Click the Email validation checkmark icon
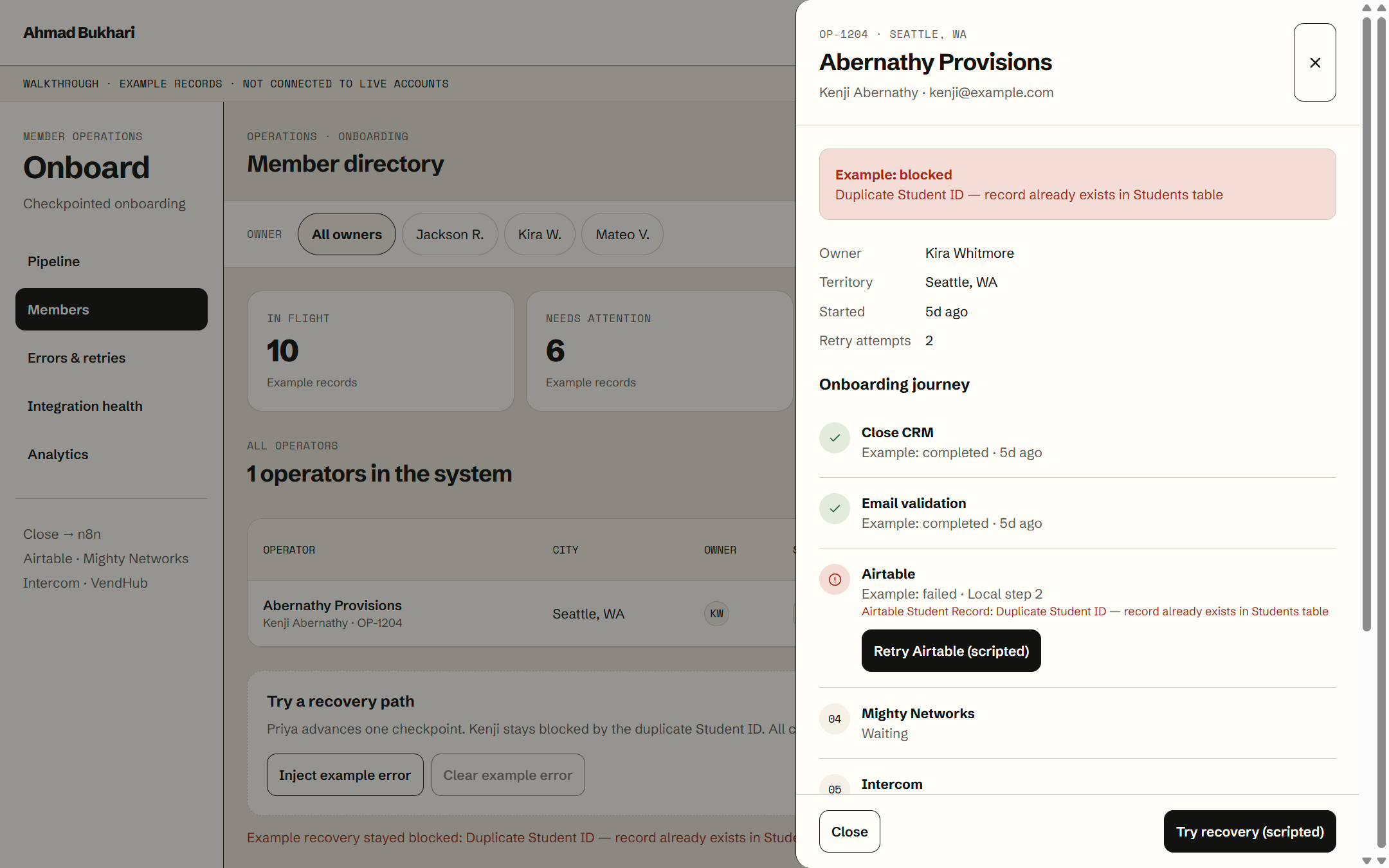Image resolution: width=1389 pixels, height=868 pixels. pos(835,509)
